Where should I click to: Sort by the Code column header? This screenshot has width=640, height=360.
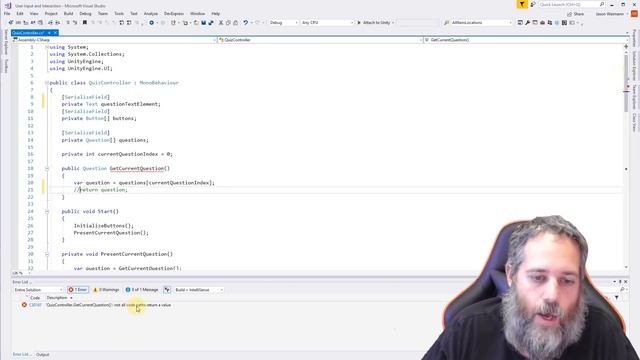point(35,298)
